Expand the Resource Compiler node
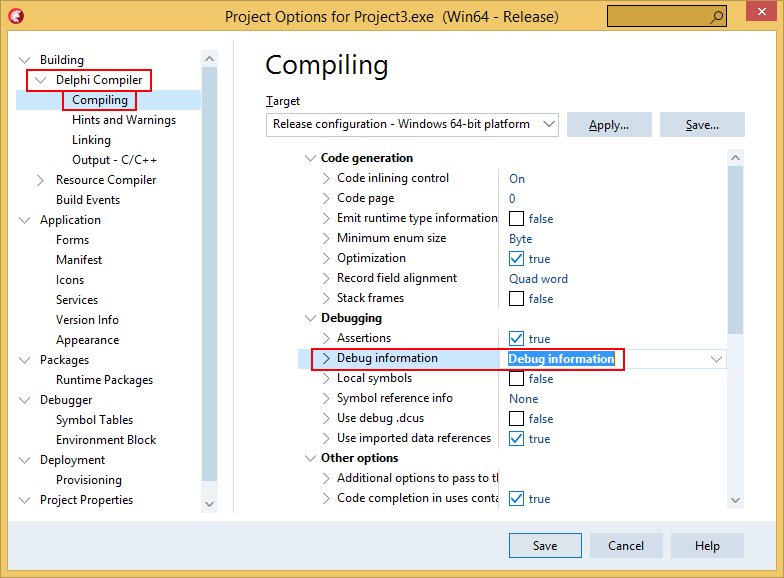Image resolution: width=784 pixels, height=578 pixels. pyautogui.click(x=40, y=180)
